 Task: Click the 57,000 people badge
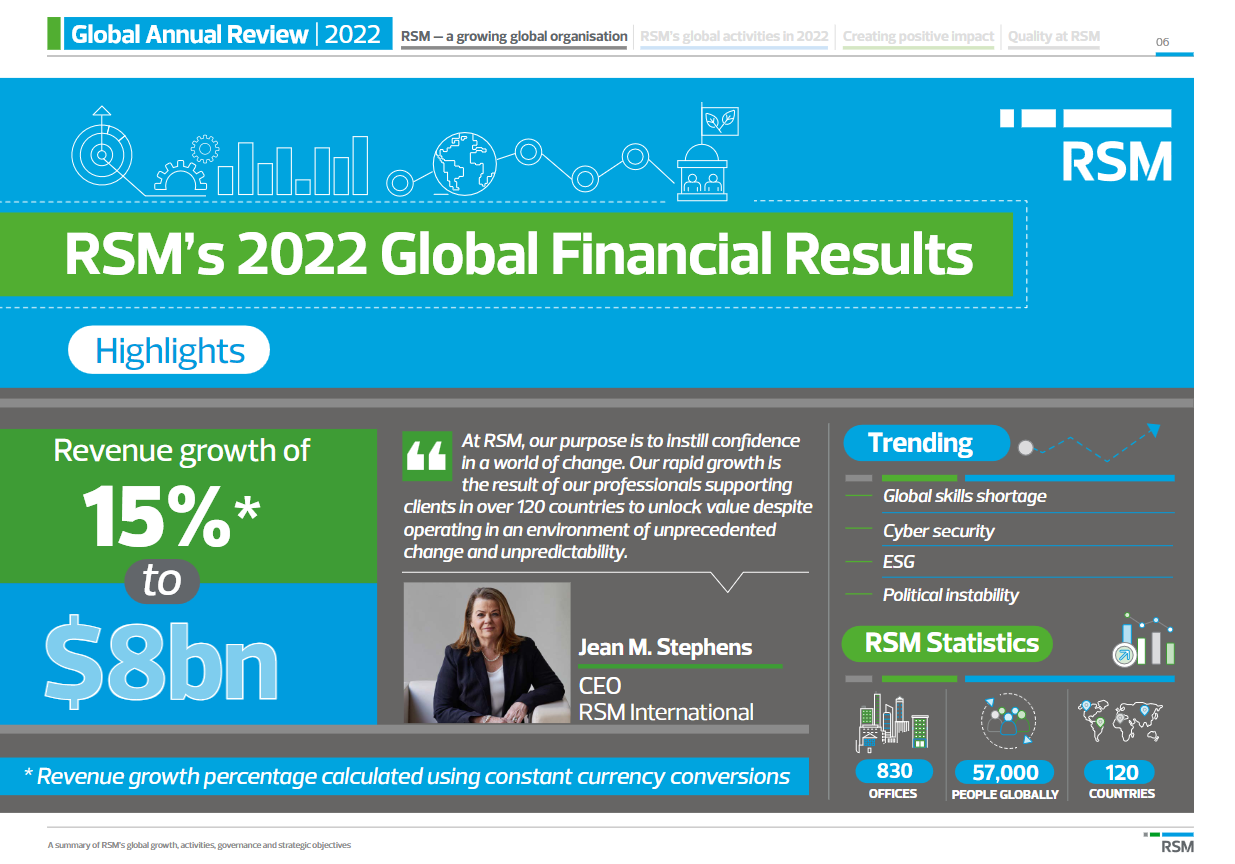1005,772
